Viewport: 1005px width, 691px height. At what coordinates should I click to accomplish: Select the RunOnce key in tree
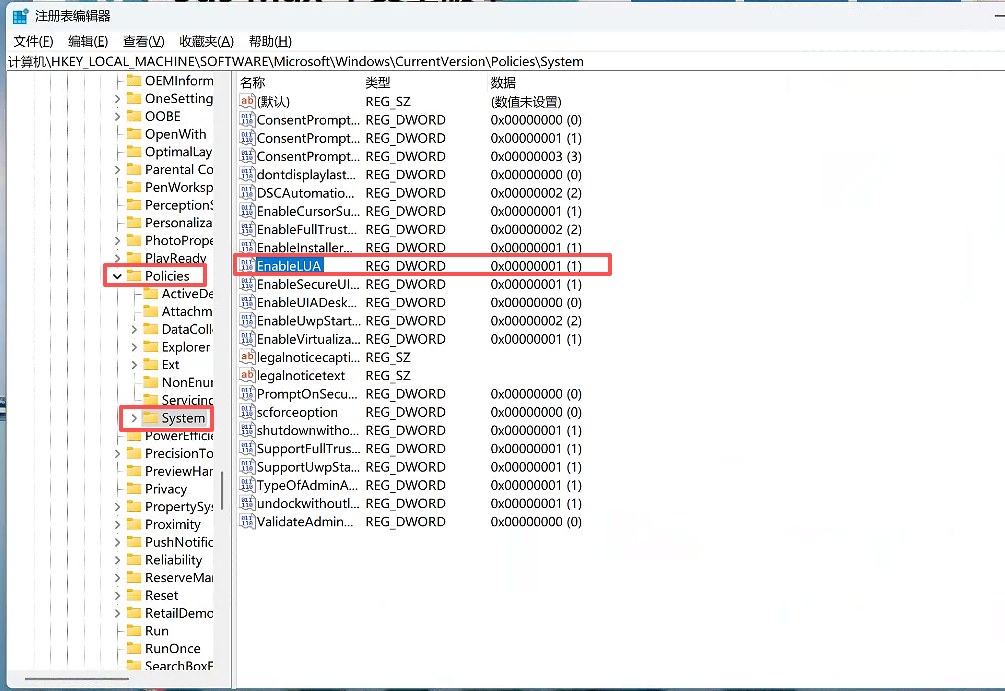pos(172,648)
